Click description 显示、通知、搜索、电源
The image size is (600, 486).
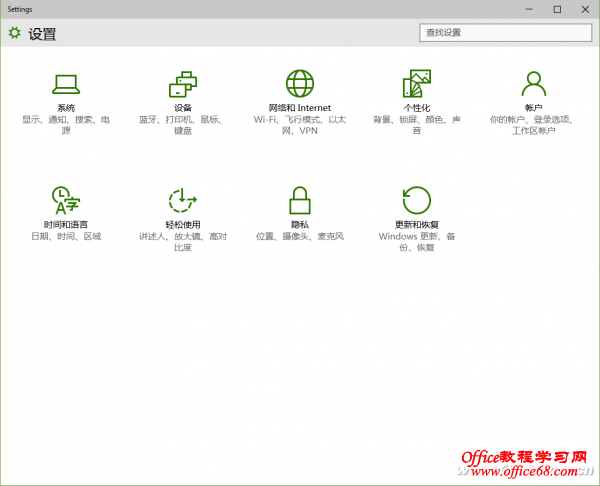[x=66, y=125]
